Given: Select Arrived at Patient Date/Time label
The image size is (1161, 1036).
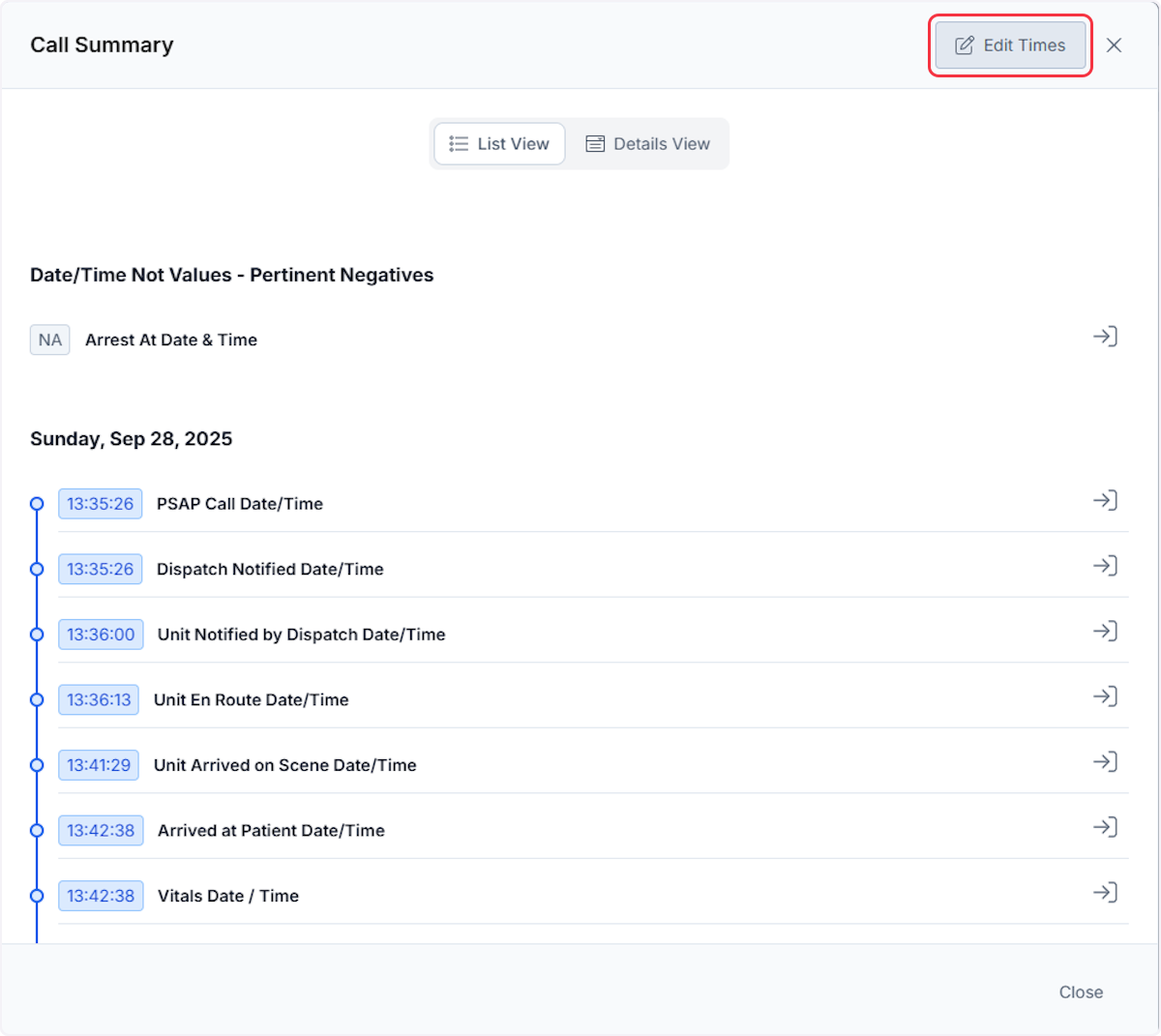Looking at the screenshot, I should point(271,830).
